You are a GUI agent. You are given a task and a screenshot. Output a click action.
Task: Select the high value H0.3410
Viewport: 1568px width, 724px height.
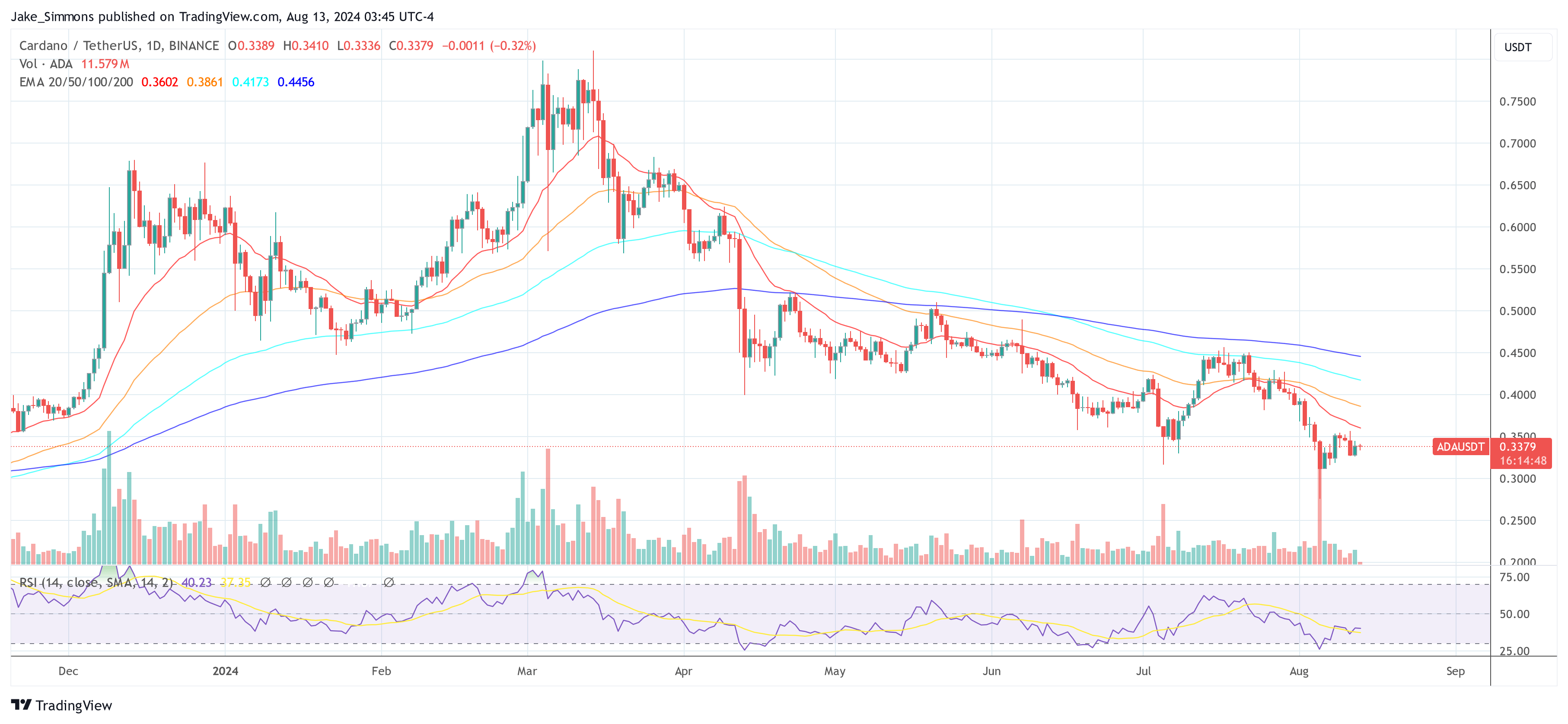(x=306, y=46)
